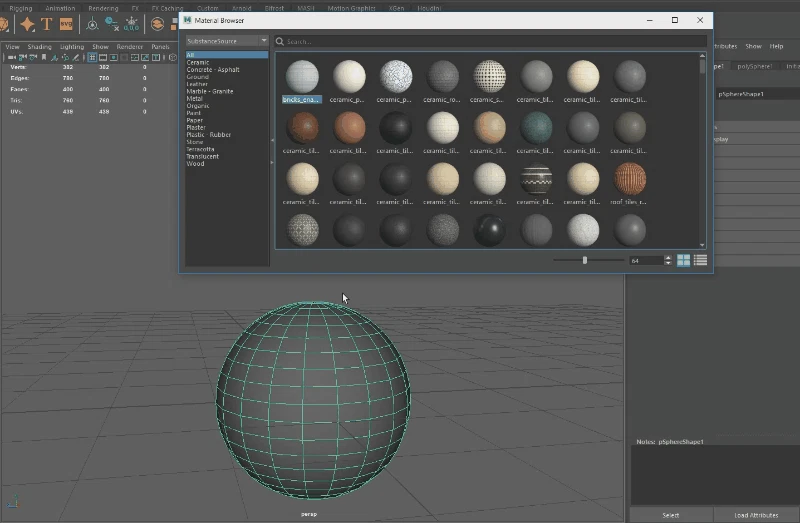Switch Material Browser to grid thumbnail view
The image size is (800, 523).
pyautogui.click(x=684, y=260)
